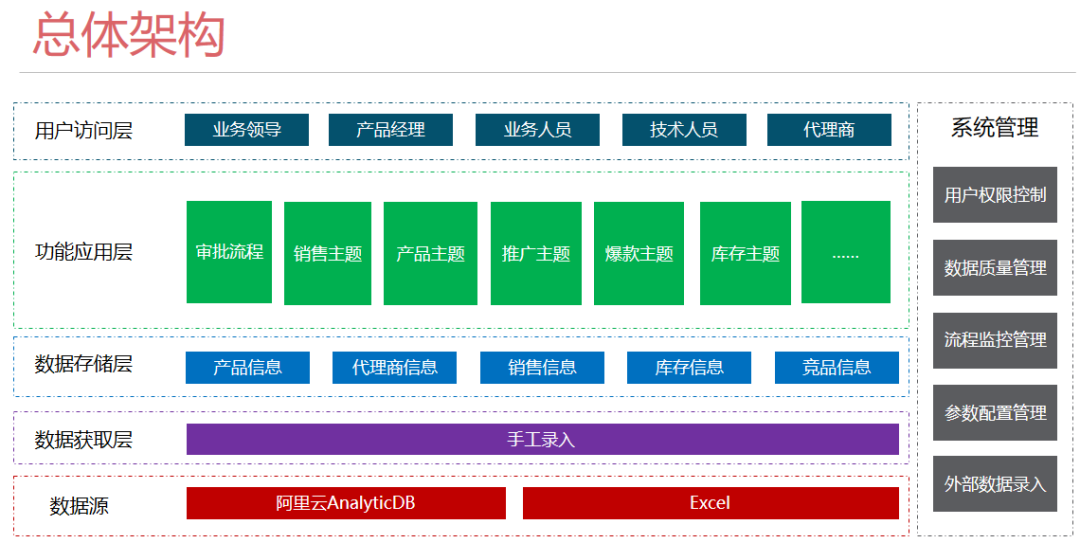Click the 总体架构 title text
Screen dimensions: 1080x543
click(129, 35)
